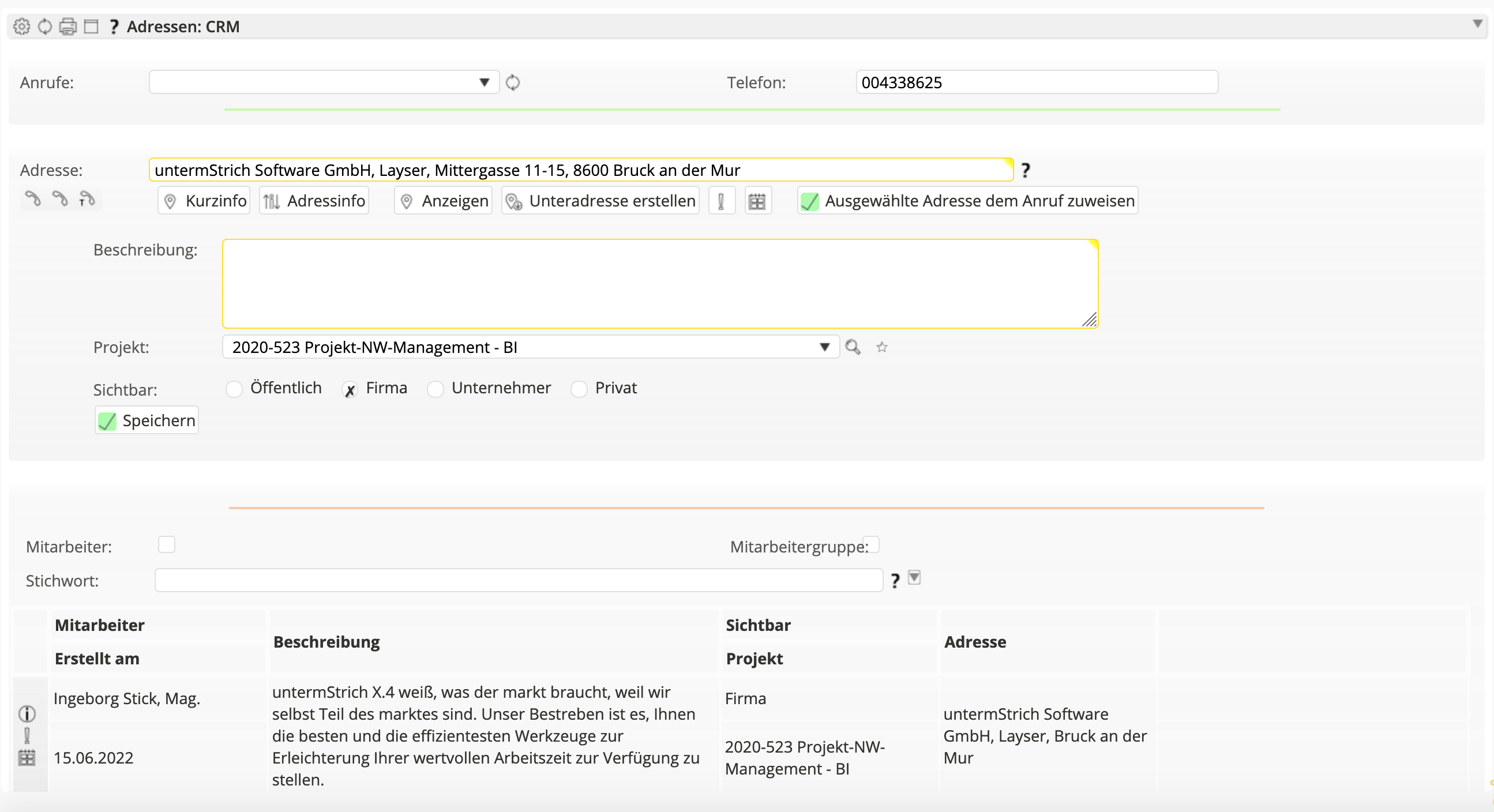Open info icon for Ingeborg Stick entry

(27, 713)
